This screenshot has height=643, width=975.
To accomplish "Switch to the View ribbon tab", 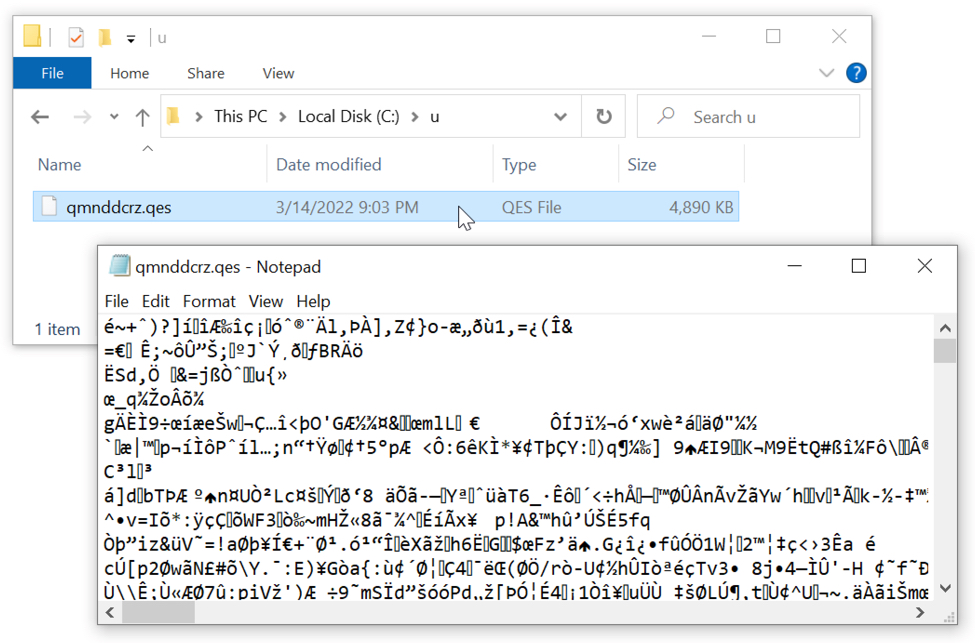I will pyautogui.click(x=278, y=73).
